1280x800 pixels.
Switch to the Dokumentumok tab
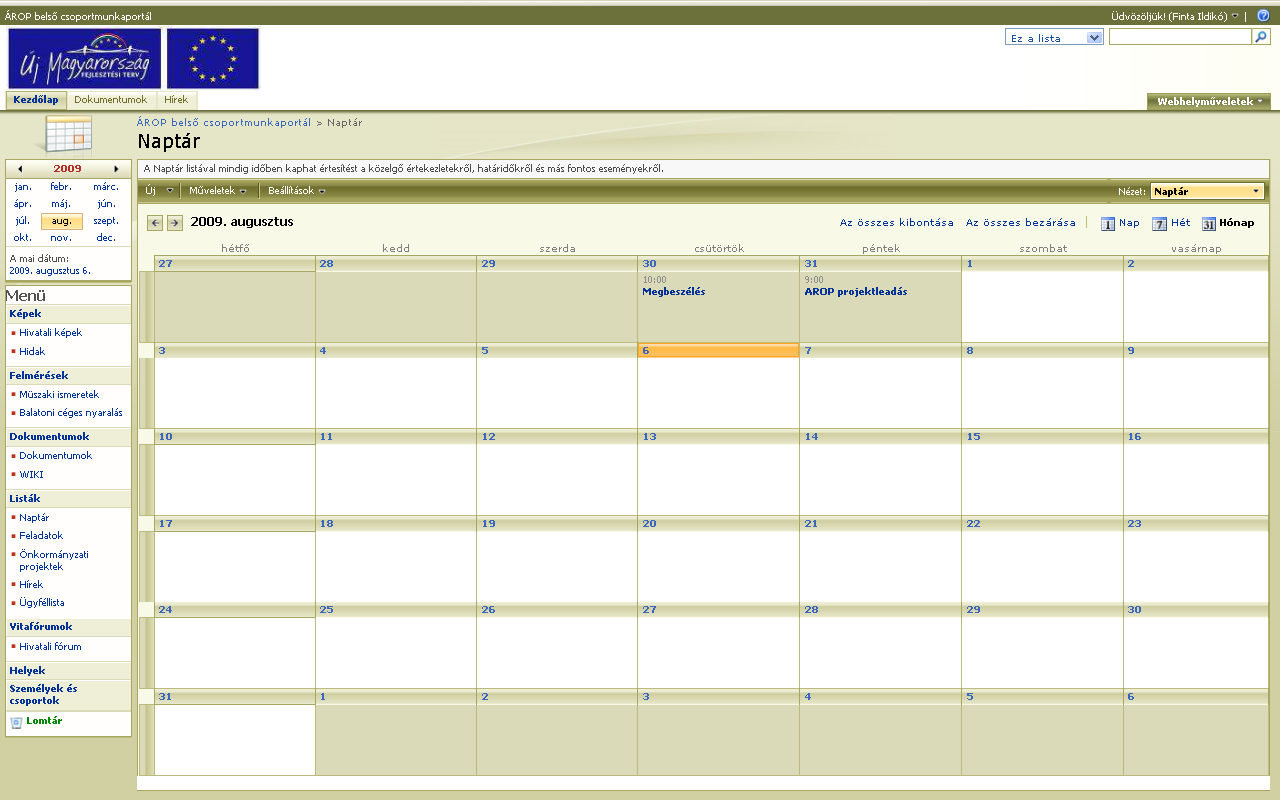tap(110, 100)
